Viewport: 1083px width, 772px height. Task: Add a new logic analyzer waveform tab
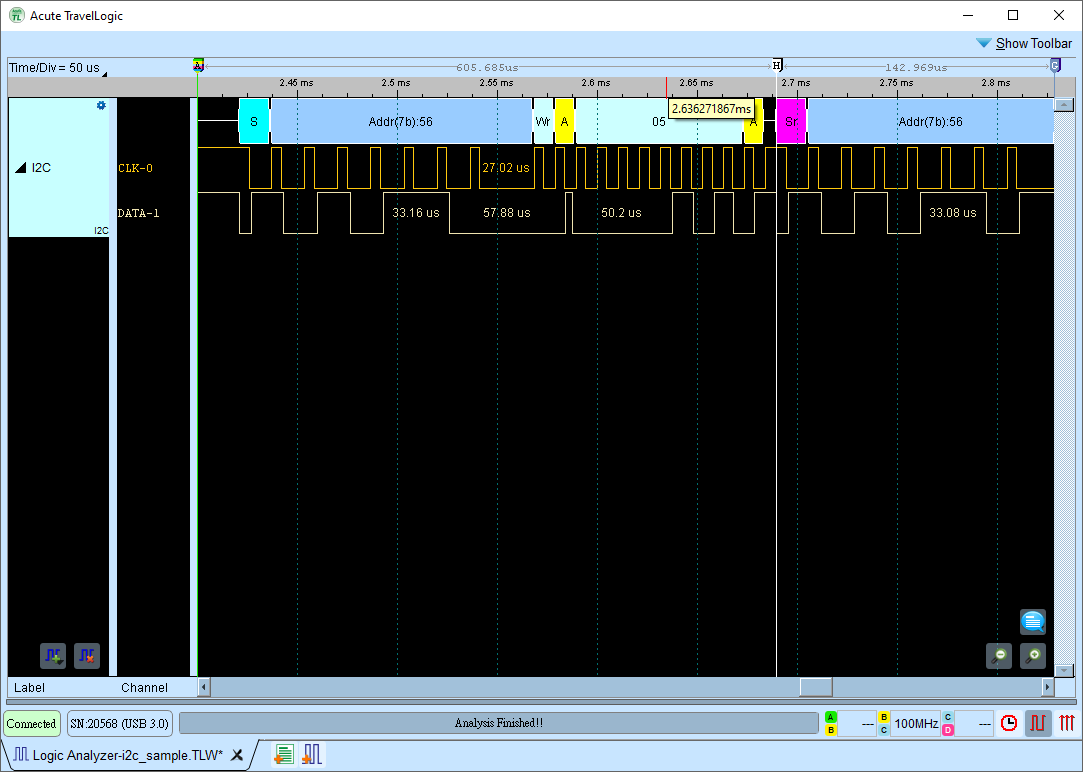click(312, 755)
